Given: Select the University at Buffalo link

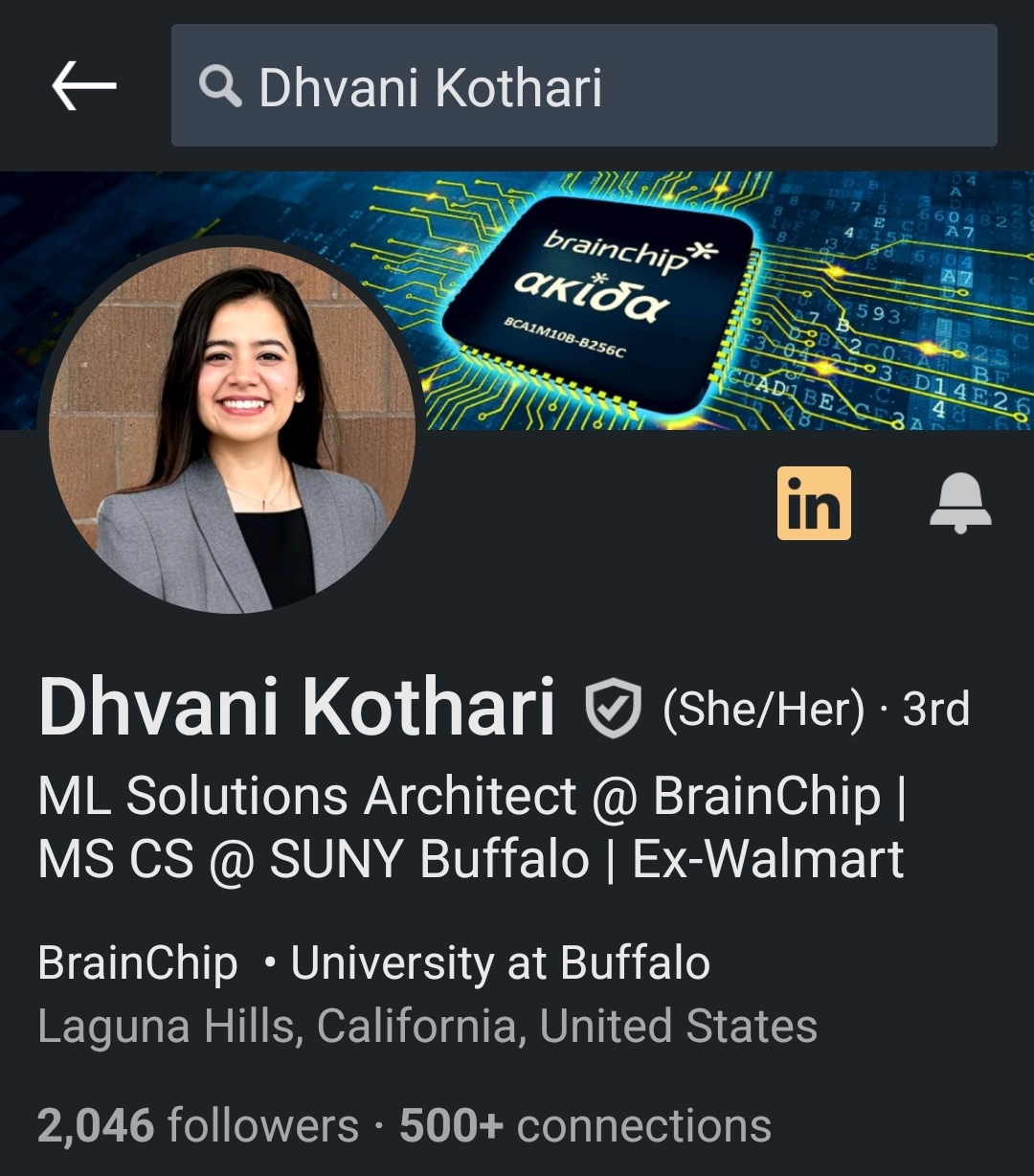Looking at the screenshot, I should [x=501, y=963].
